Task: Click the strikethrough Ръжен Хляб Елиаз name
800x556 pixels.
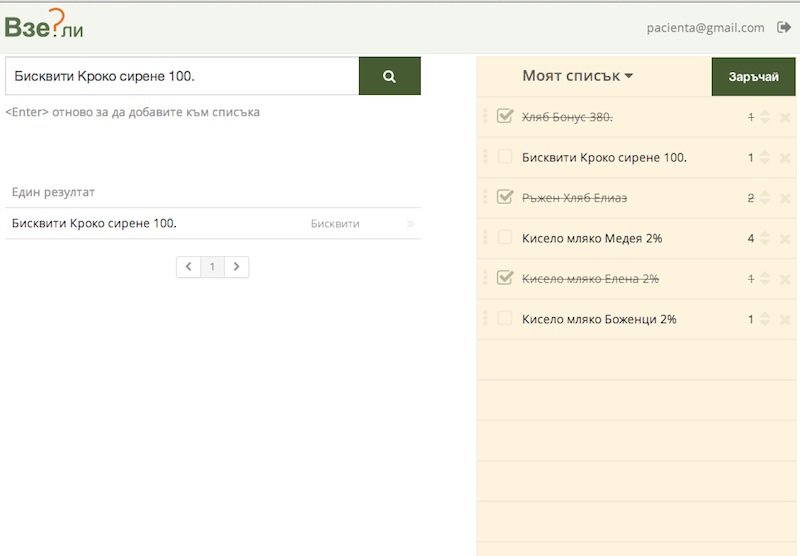Action: point(574,198)
